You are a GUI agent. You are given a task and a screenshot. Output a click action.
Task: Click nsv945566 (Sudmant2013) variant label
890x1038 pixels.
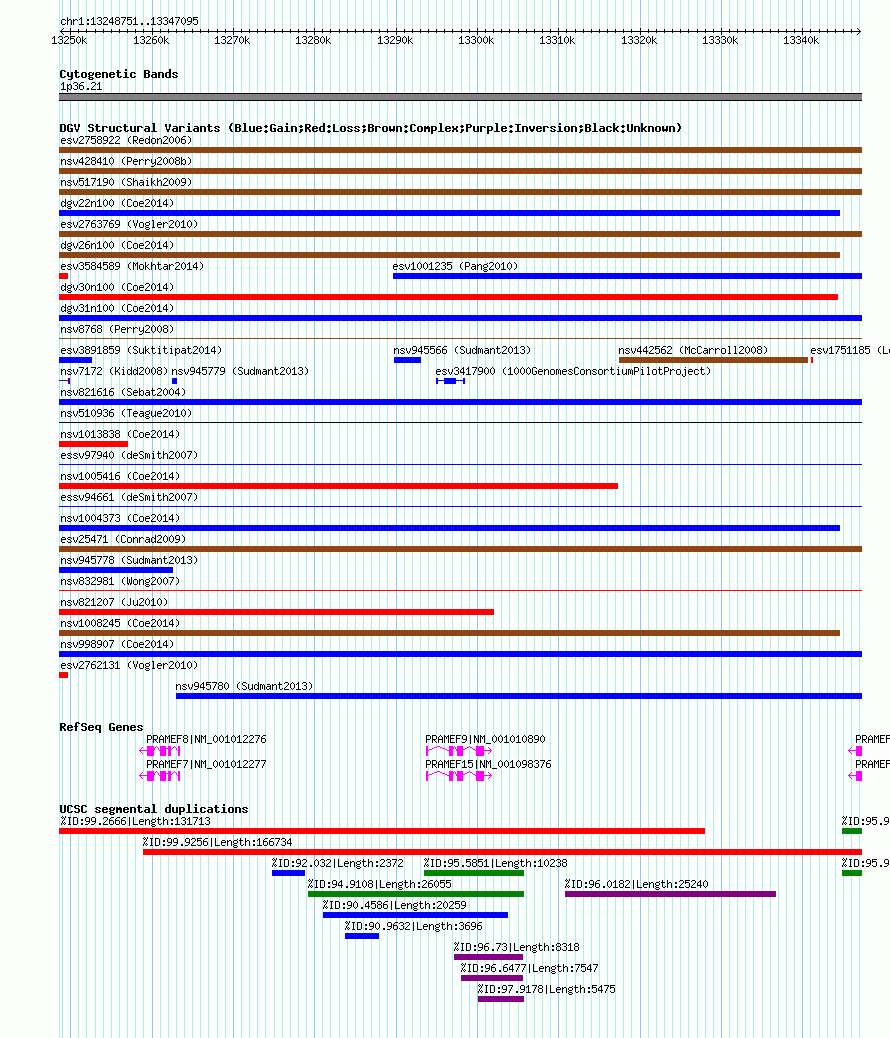click(x=462, y=350)
